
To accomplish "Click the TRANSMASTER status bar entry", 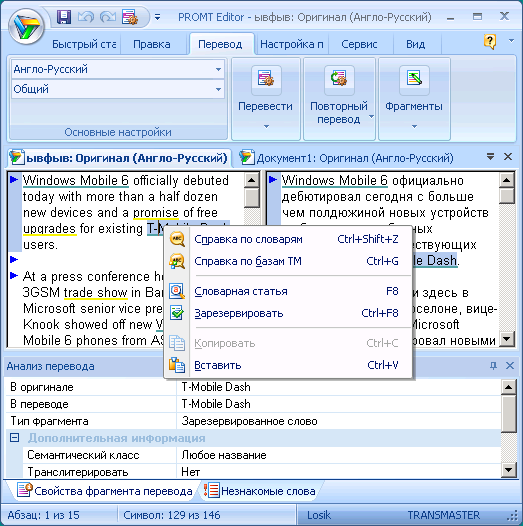I will pos(443,515).
